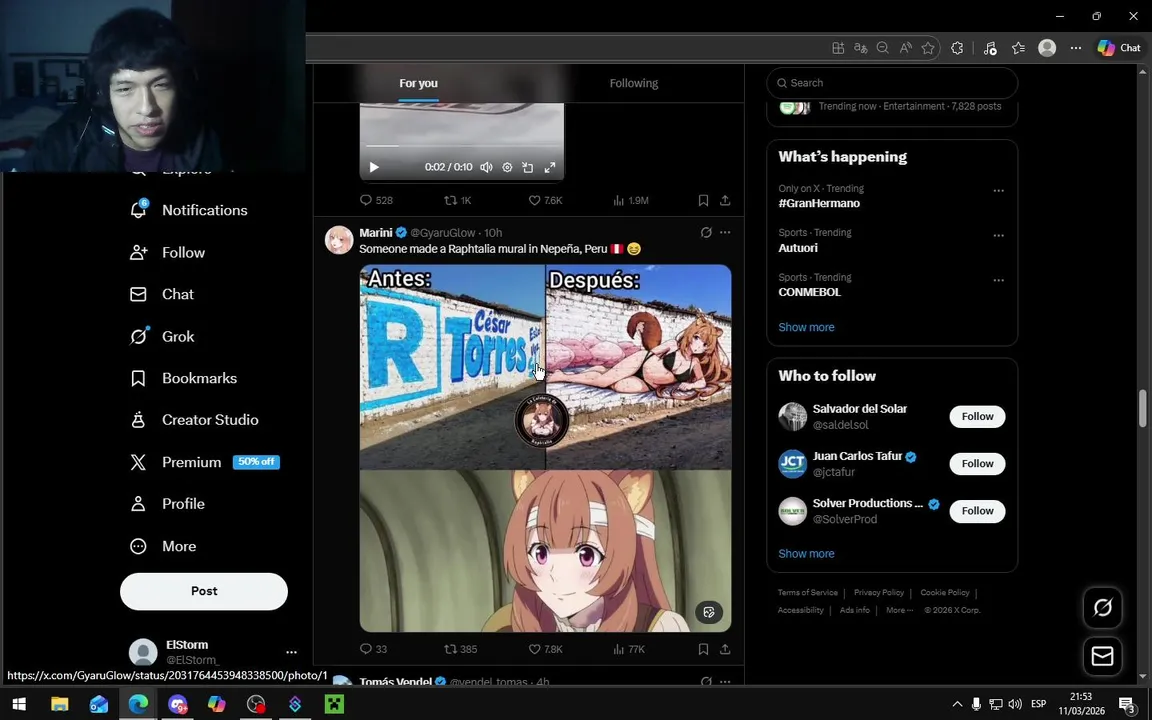Open options for #GranHermano trend
Screen dimensions: 1152x720
click(x=998, y=191)
